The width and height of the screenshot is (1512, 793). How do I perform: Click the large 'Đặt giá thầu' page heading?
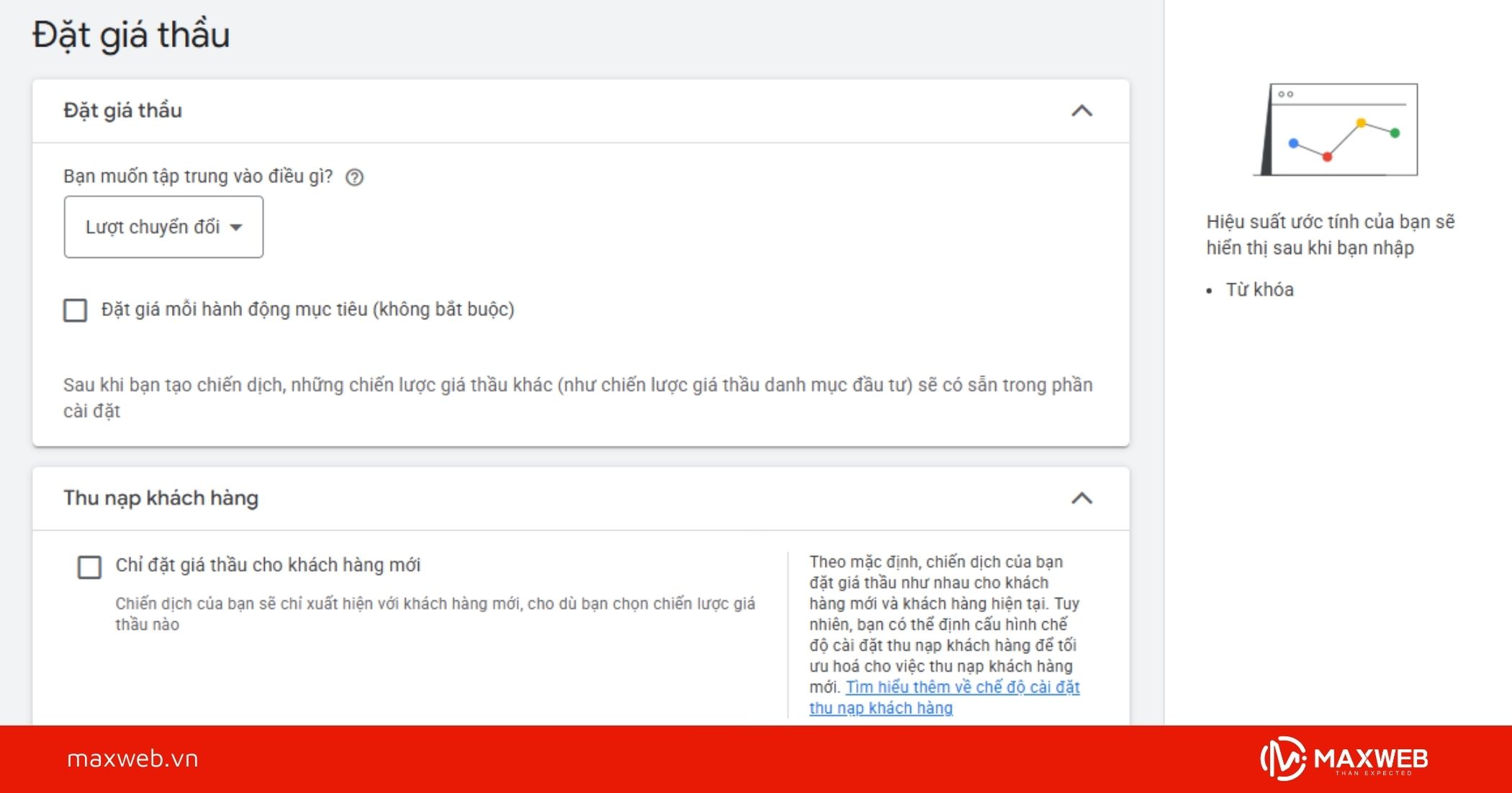point(131,35)
